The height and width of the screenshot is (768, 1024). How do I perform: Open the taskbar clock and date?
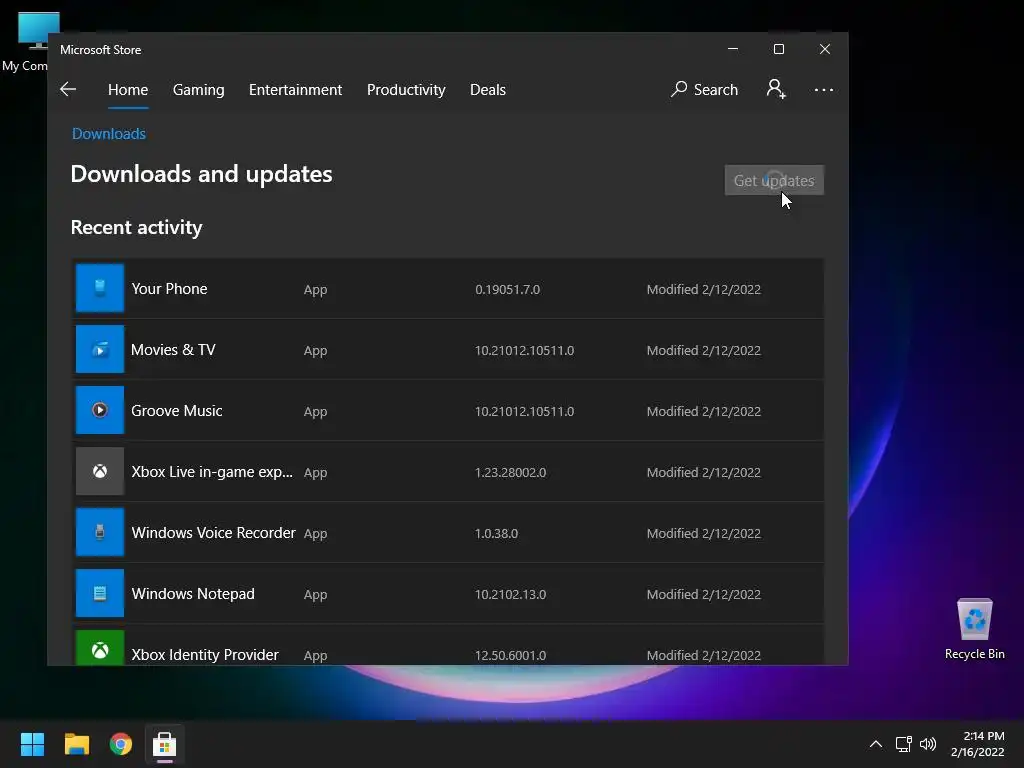[978, 744]
